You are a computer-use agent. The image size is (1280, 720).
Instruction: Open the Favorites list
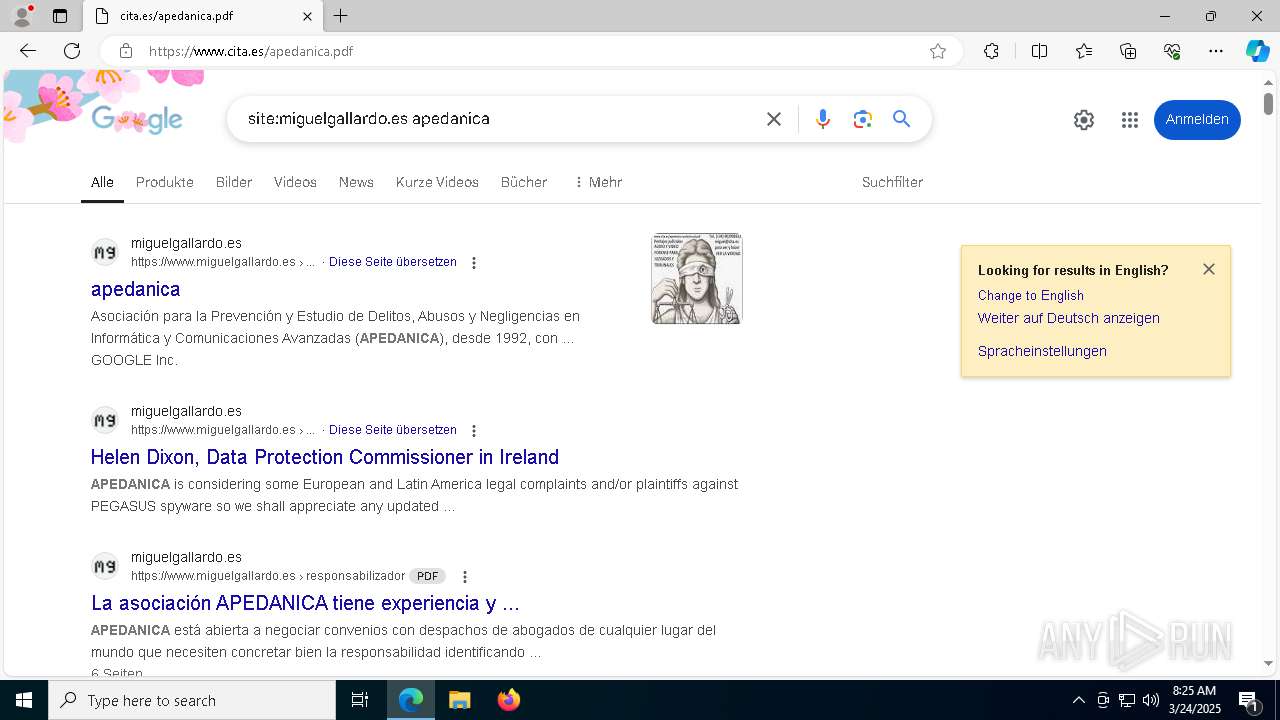(1084, 51)
